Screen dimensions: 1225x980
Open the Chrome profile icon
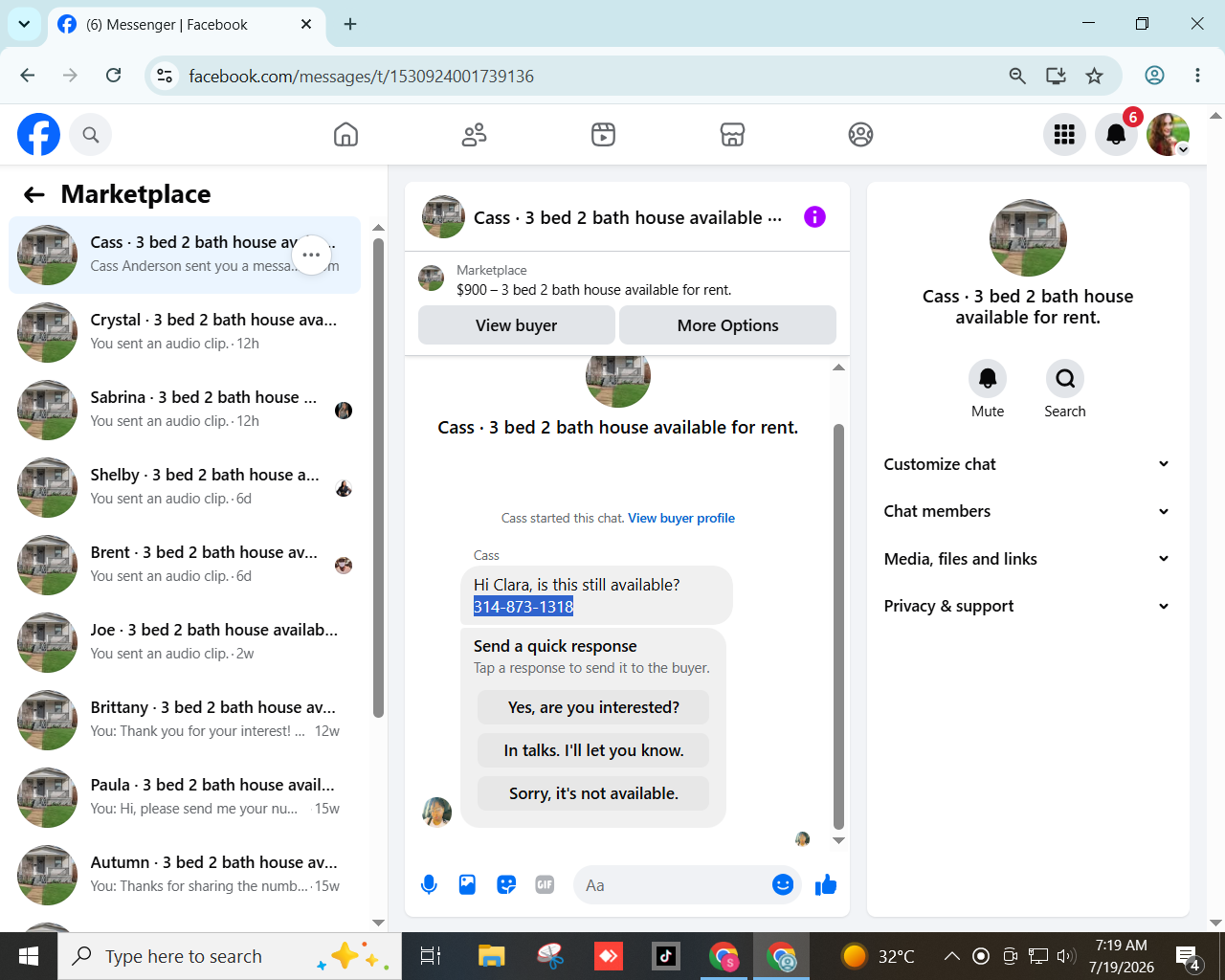(1155, 76)
